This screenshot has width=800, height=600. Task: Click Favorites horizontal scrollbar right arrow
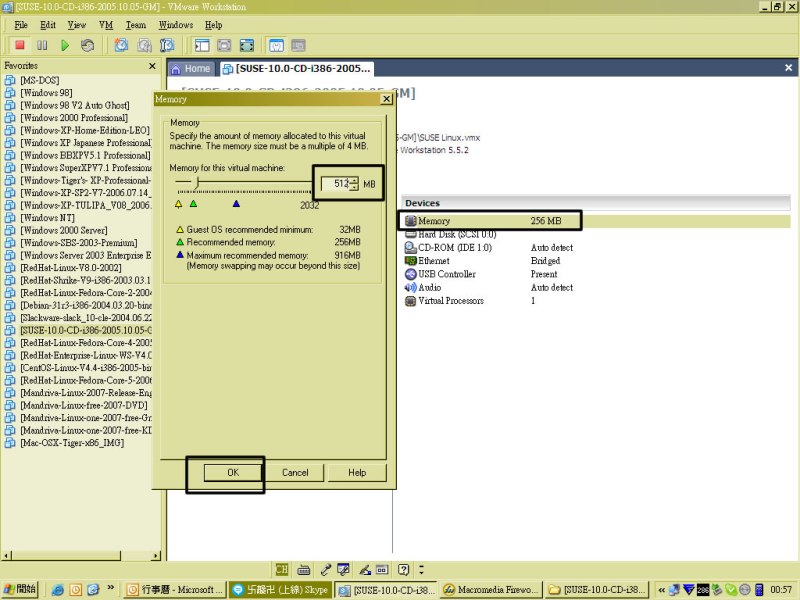point(156,556)
